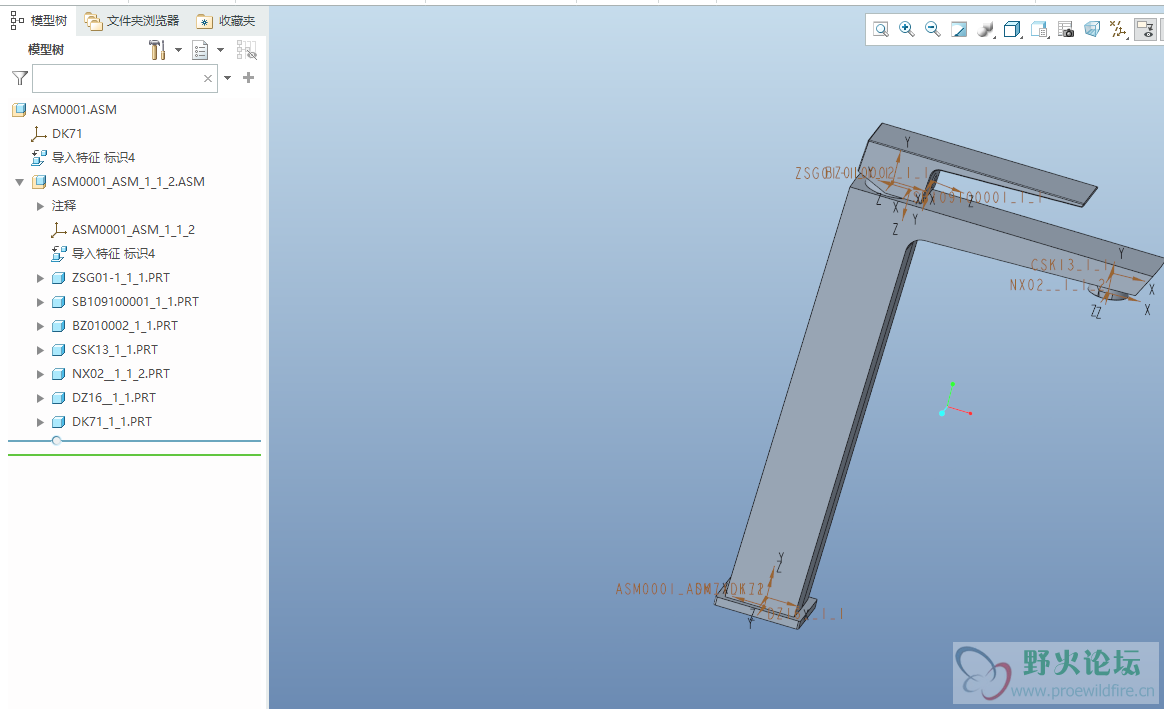The height and width of the screenshot is (709, 1164).
Task: Clear the search field with the X
Action: click(x=208, y=78)
